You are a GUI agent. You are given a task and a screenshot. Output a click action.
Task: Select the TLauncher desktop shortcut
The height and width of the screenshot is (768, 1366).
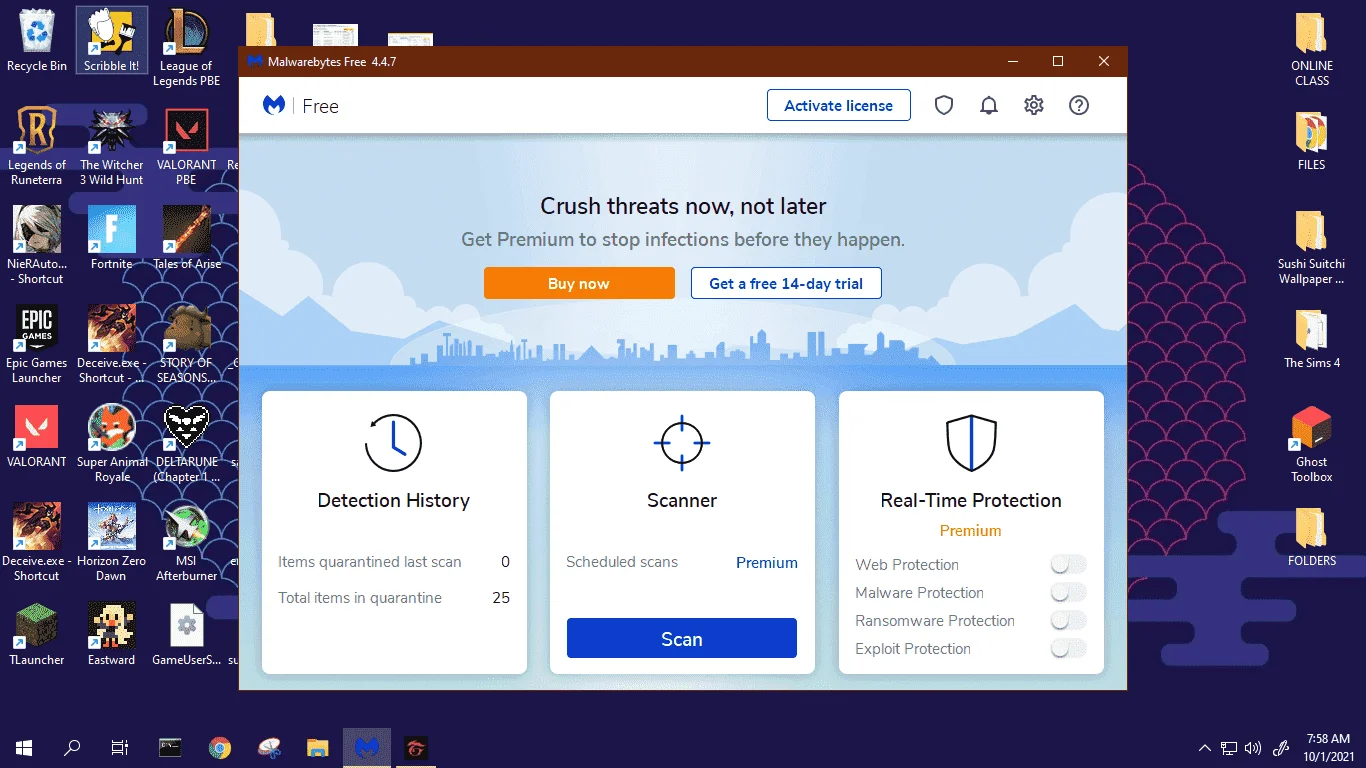[x=37, y=635]
